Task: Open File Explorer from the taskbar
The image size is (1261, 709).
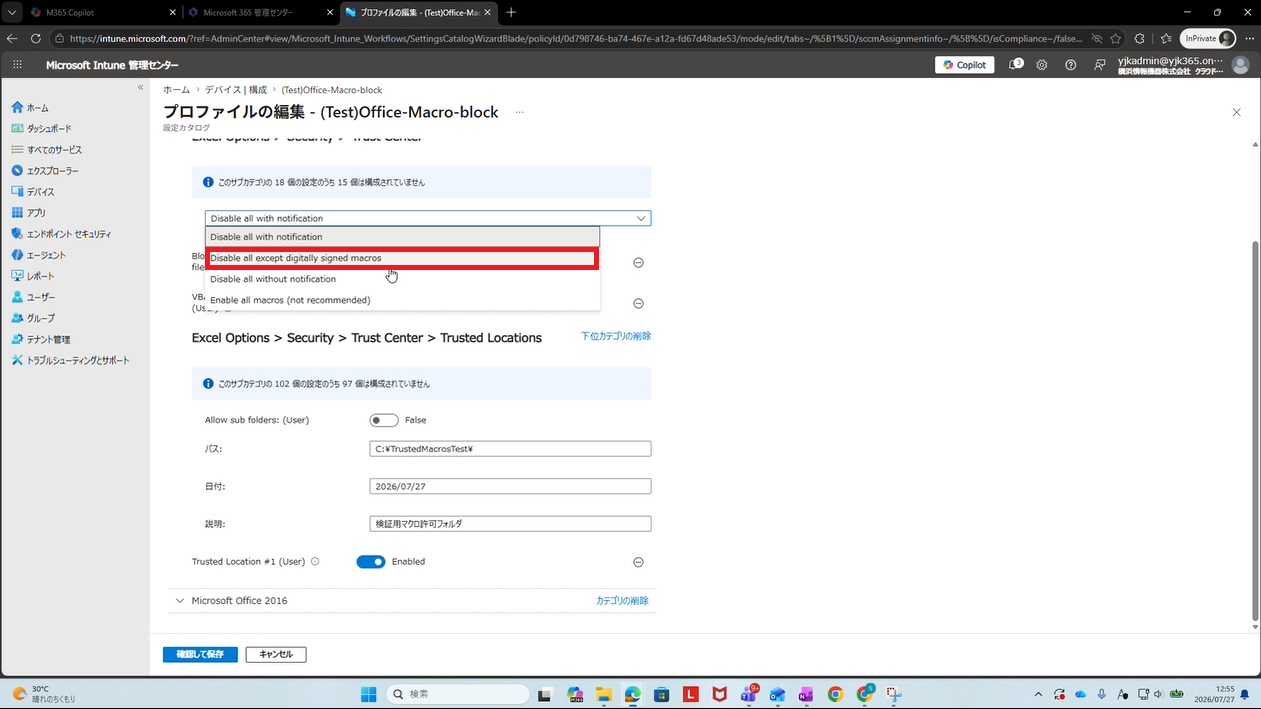Action: click(x=604, y=694)
